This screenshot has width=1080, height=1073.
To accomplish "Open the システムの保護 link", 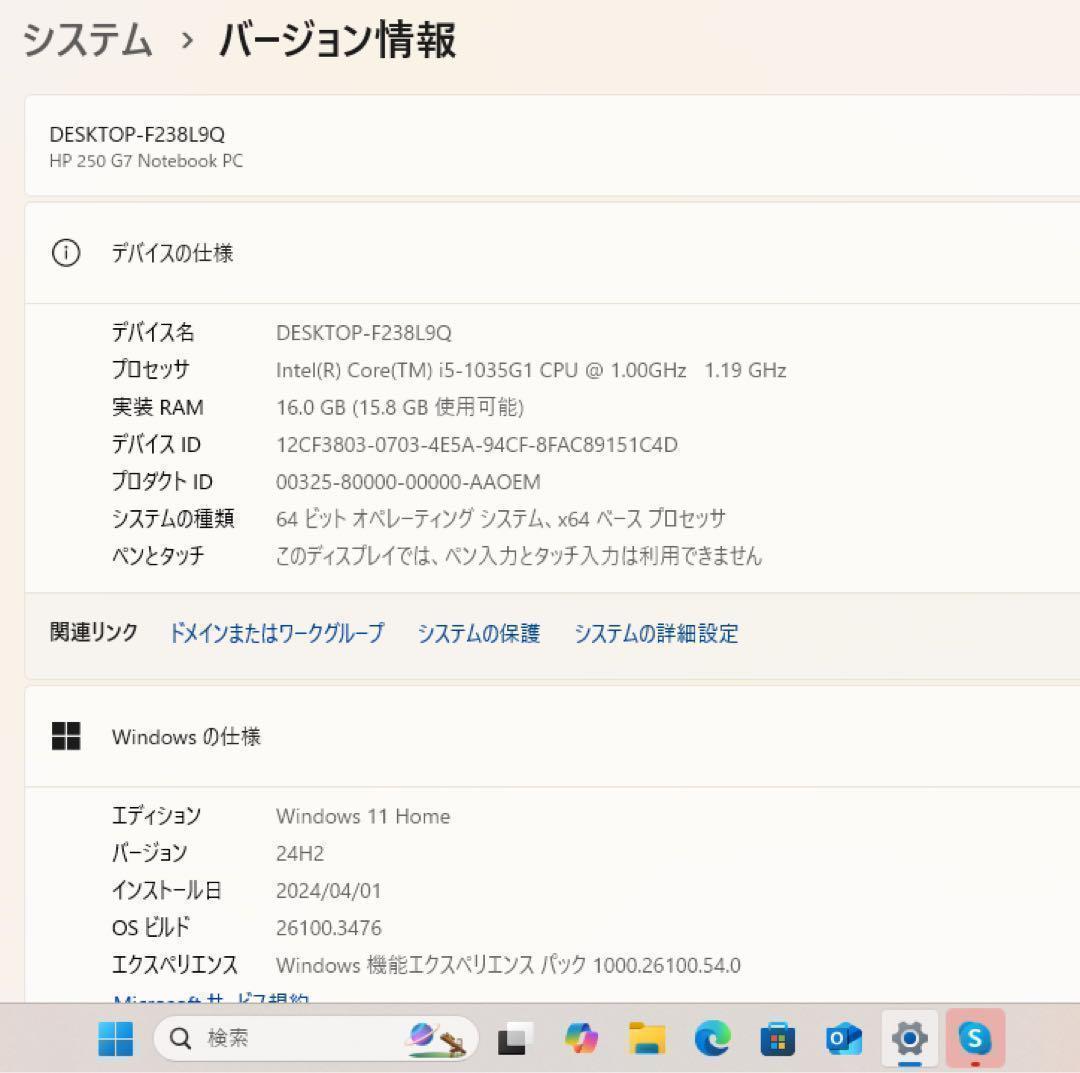I will (478, 633).
